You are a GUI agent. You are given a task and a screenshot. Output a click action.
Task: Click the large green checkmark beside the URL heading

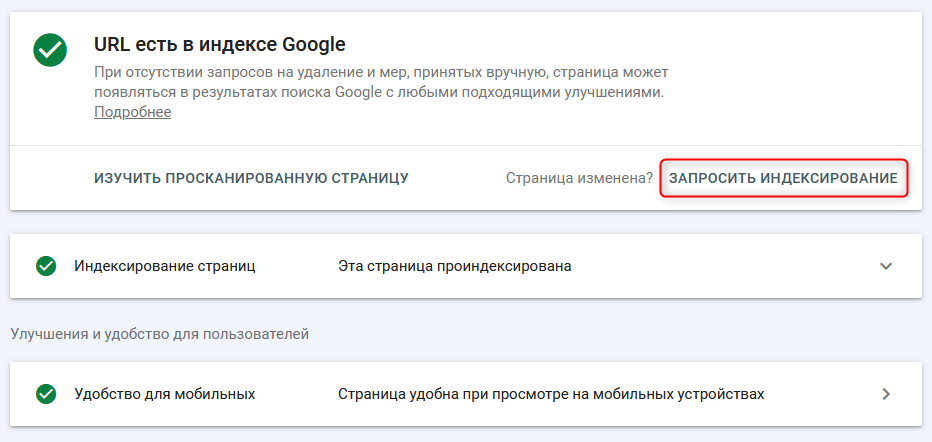49,49
